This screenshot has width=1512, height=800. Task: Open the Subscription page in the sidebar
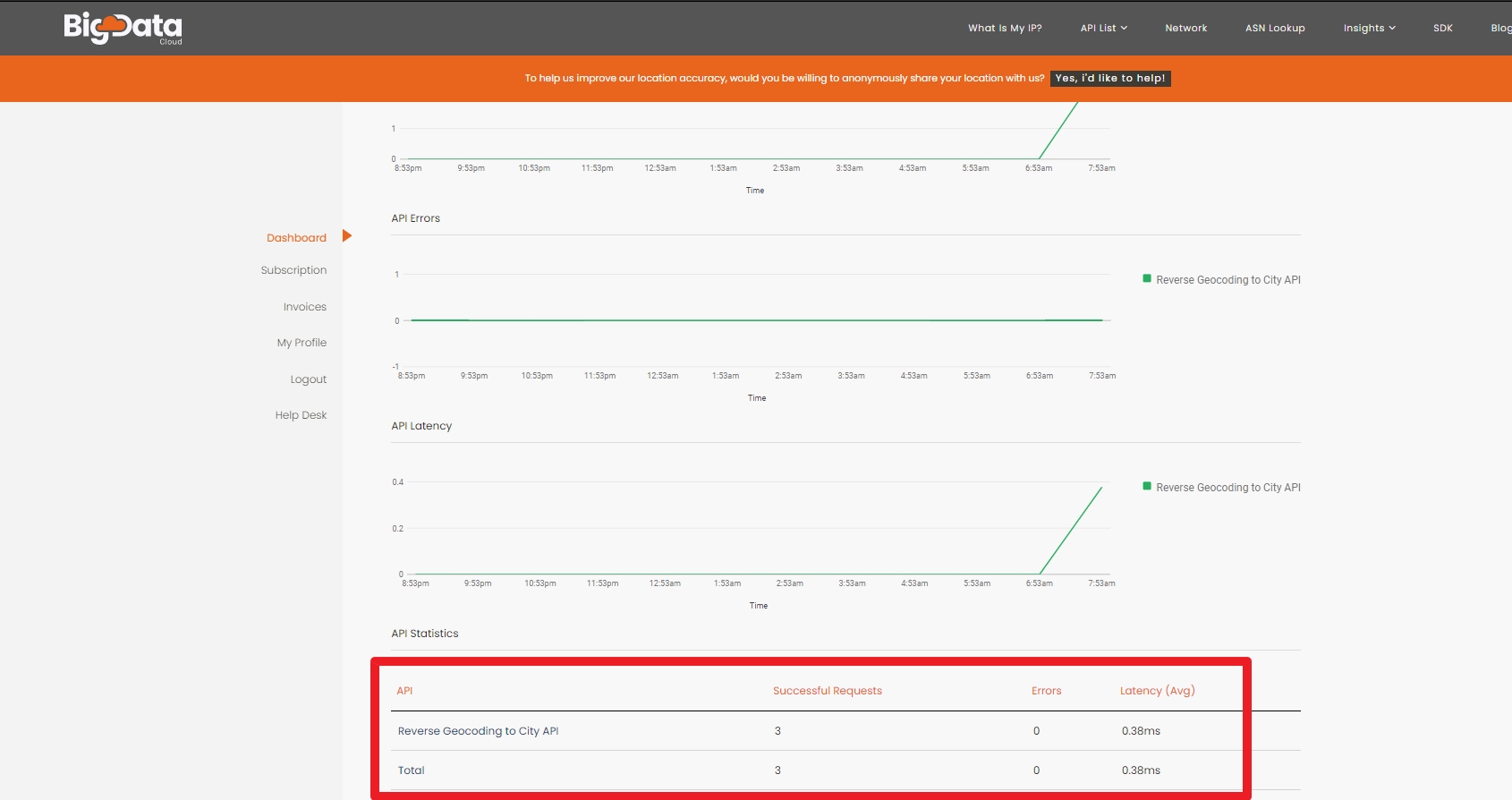pyautogui.click(x=293, y=270)
